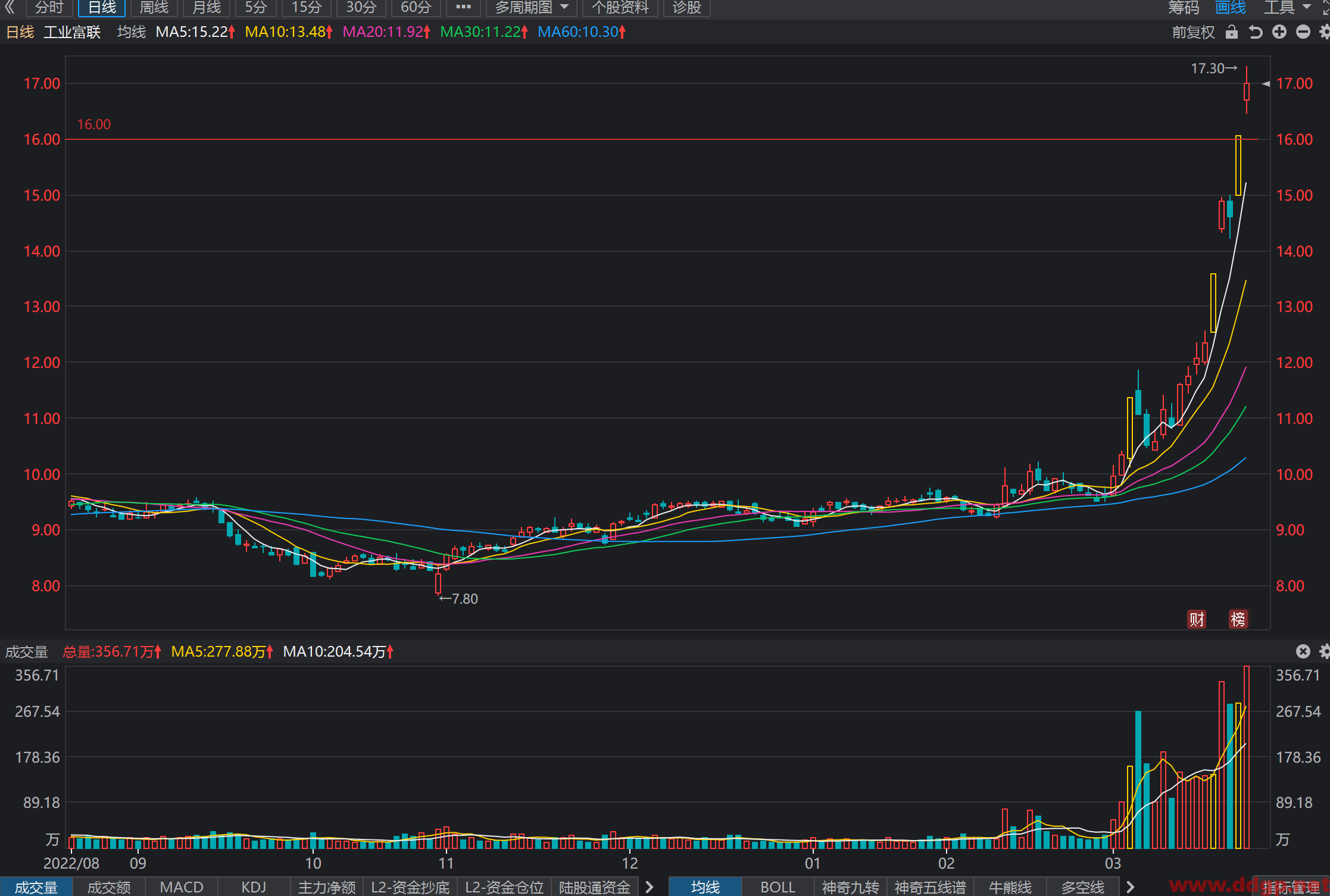Show more sub-indicator tabs after 陆股通资金
This screenshot has height=896, width=1330.
pyautogui.click(x=650, y=887)
